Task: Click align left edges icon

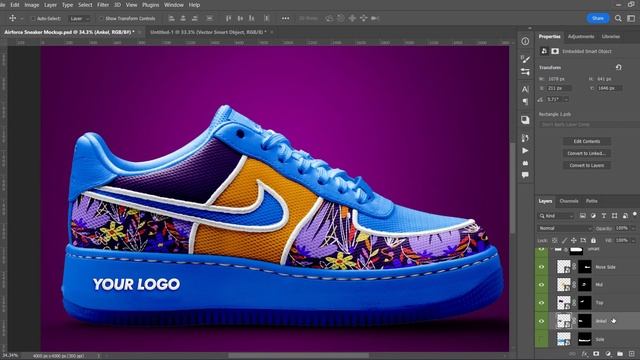Action: tap(171, 18)
